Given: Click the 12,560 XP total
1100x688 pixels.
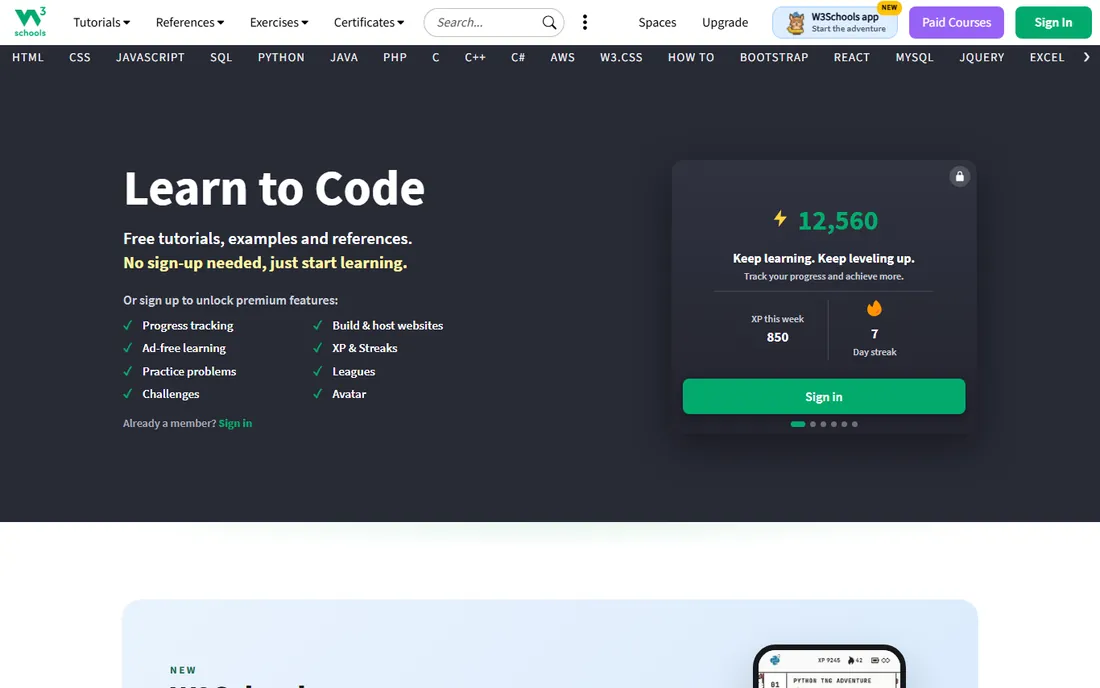Looking at the screenshot, I should click(838, 221).
